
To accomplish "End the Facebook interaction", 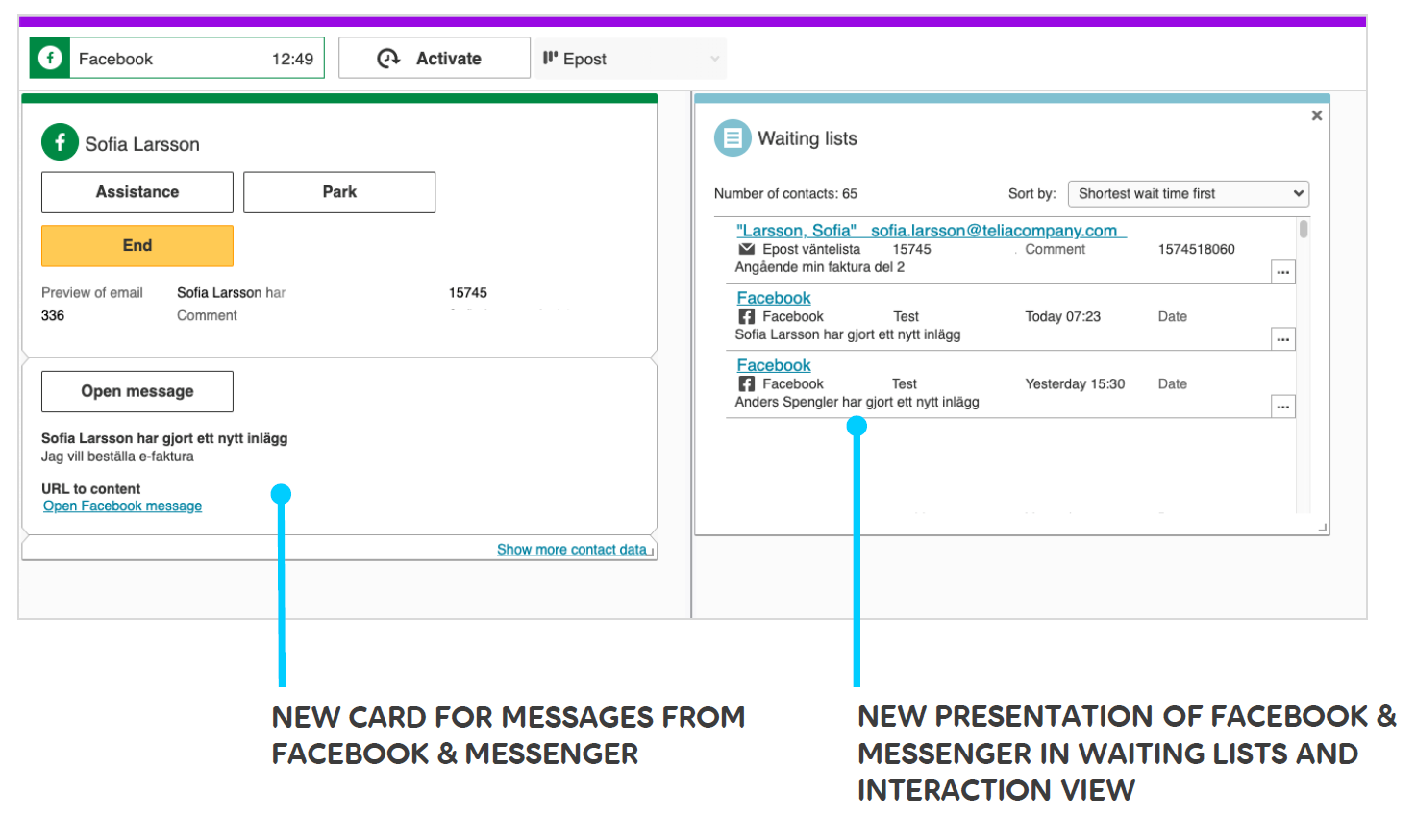I will pyautogui.click(x=137, y=245).
